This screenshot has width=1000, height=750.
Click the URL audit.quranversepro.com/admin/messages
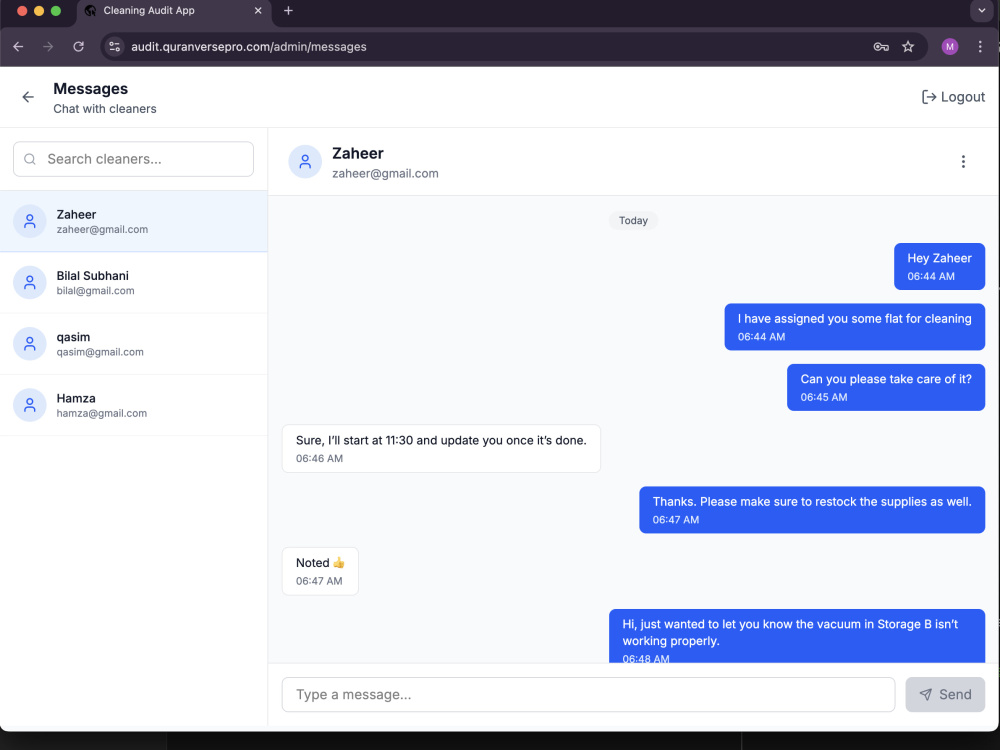coord(249,47)
